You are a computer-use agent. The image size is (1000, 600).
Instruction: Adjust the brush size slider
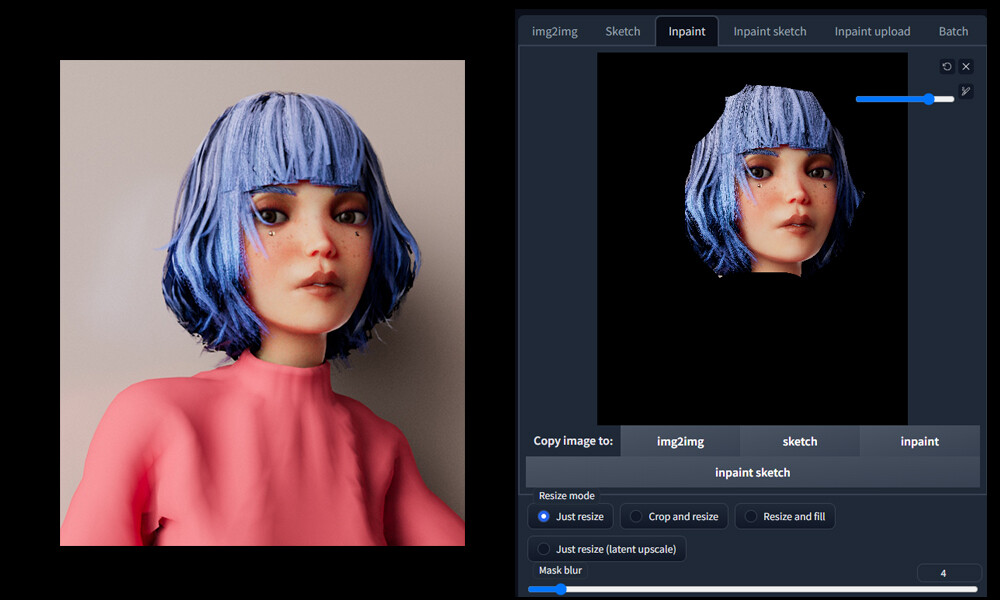point(905,99)
